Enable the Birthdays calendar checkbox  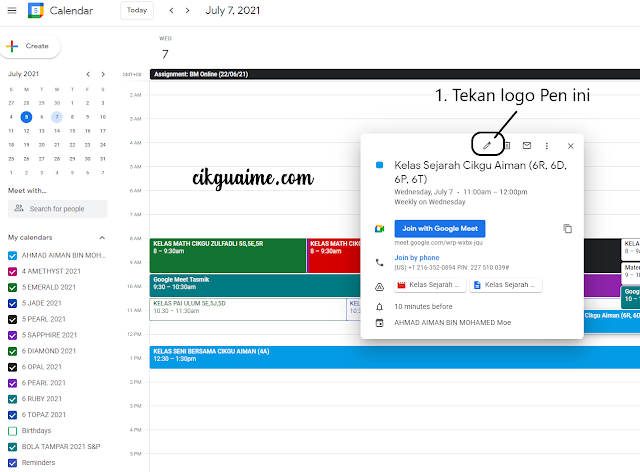pyautogui.click(x=13, y=430)
